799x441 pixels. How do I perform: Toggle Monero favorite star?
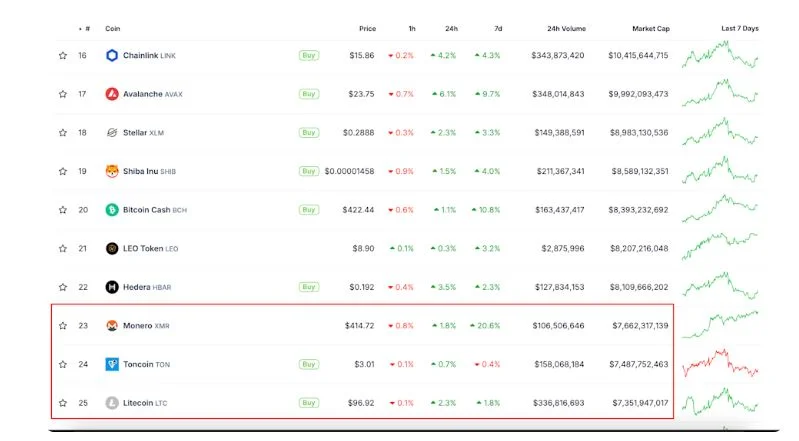[63, 326]
